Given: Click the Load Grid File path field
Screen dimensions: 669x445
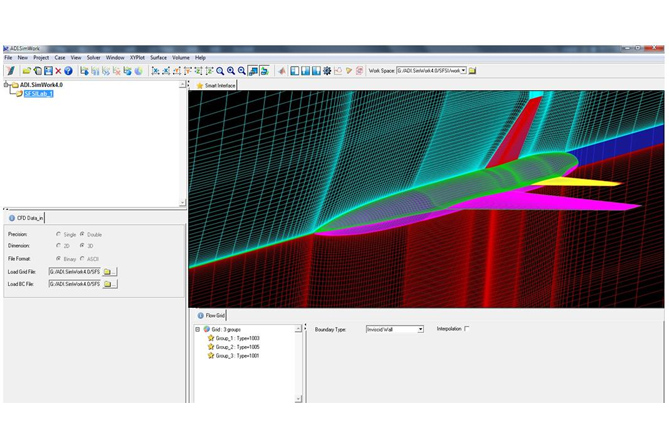Looking at the screenshot, I should 74,271.
